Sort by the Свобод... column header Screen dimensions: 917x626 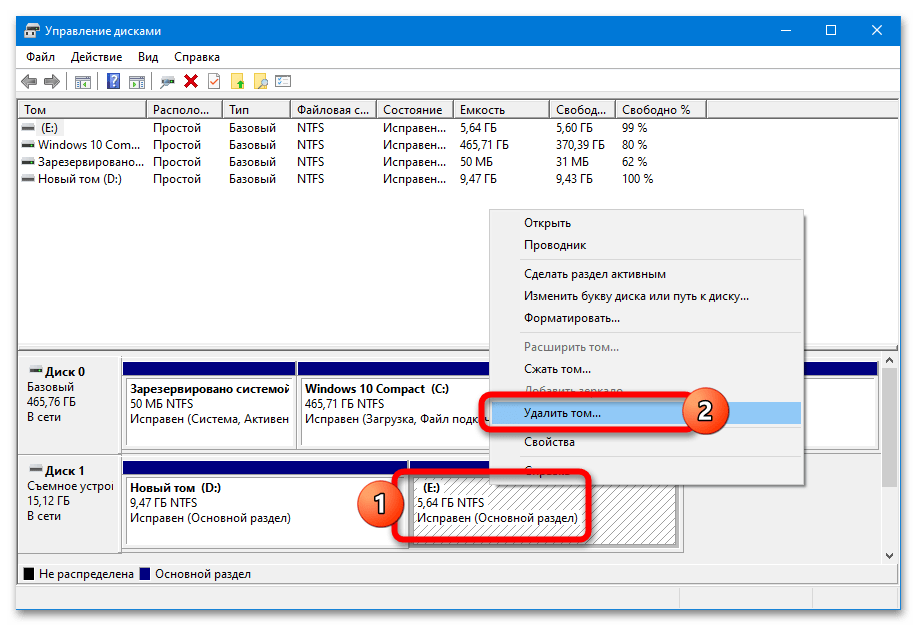click(x=582, y=109)
